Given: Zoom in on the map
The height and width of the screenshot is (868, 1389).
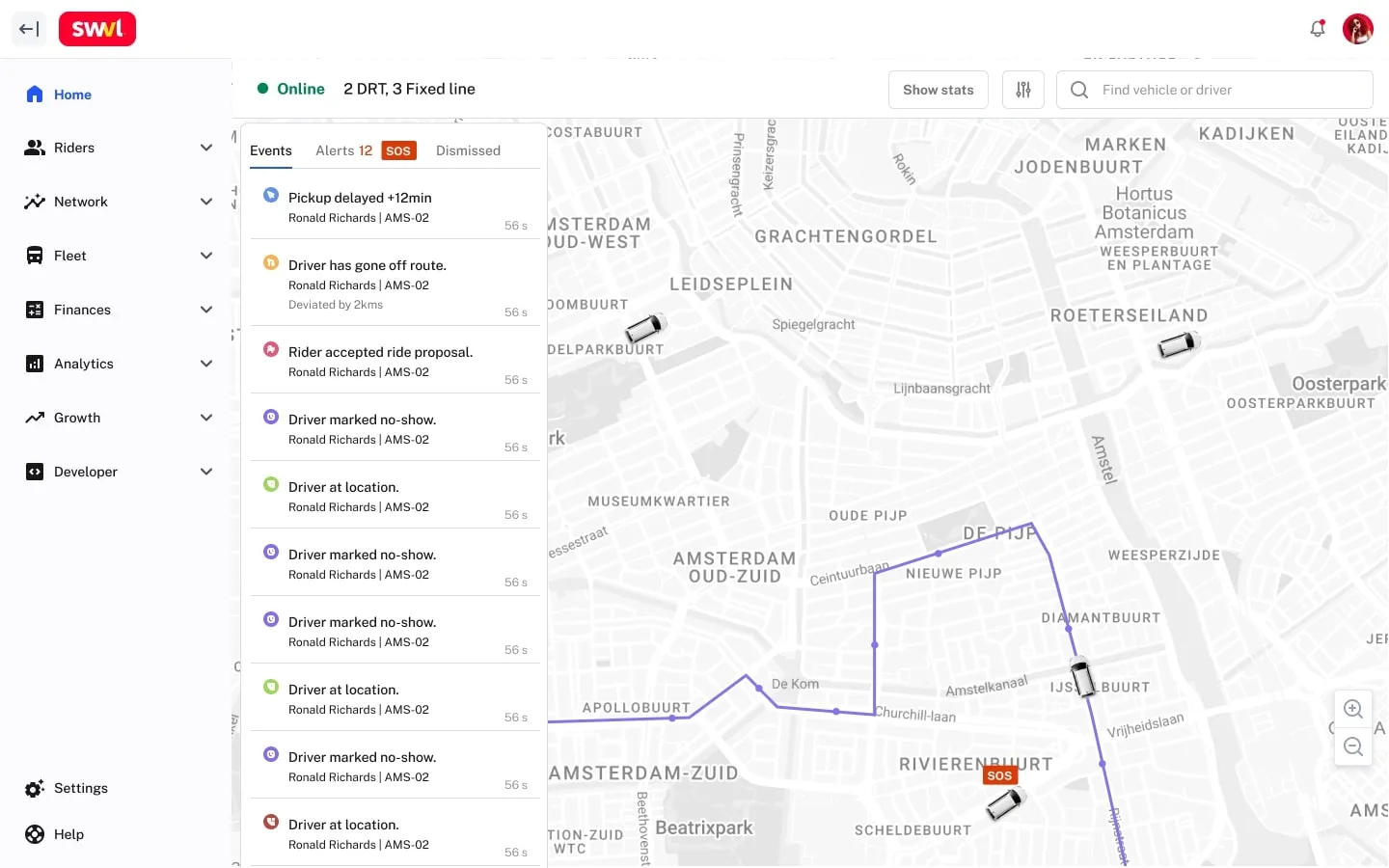Looking at the screenshot, I should (x=1353, y=709).
